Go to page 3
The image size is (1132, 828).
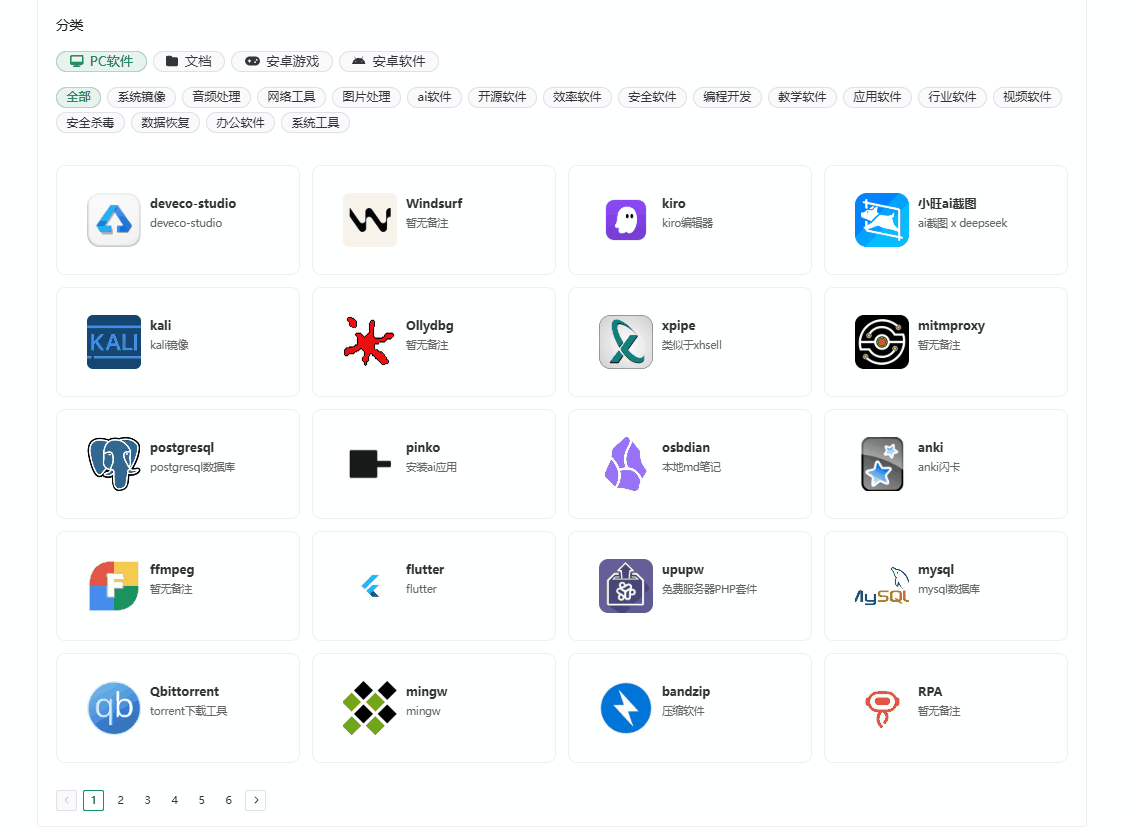tap(147, 800)
